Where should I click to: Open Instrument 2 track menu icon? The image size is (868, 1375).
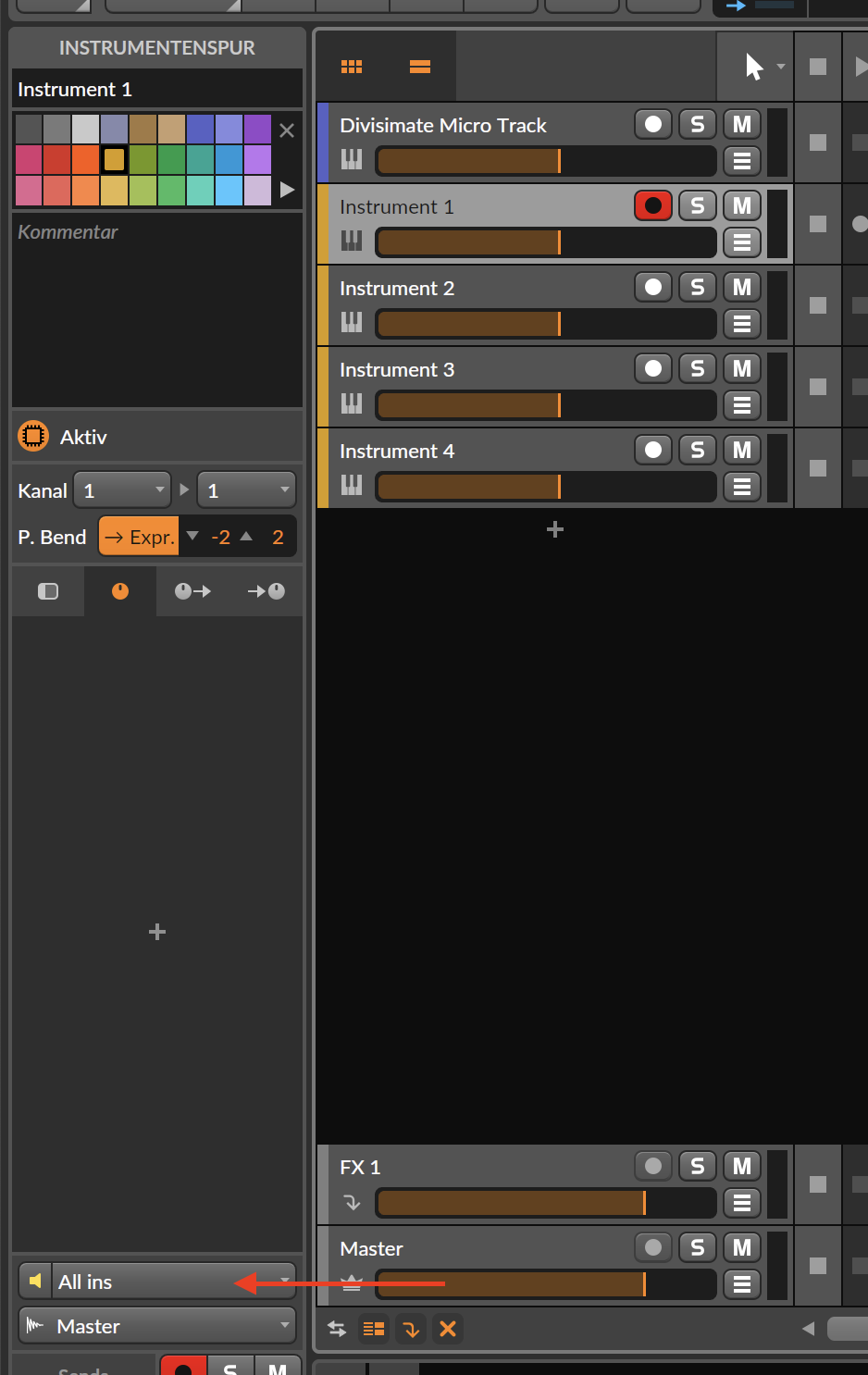coord(741,324)
